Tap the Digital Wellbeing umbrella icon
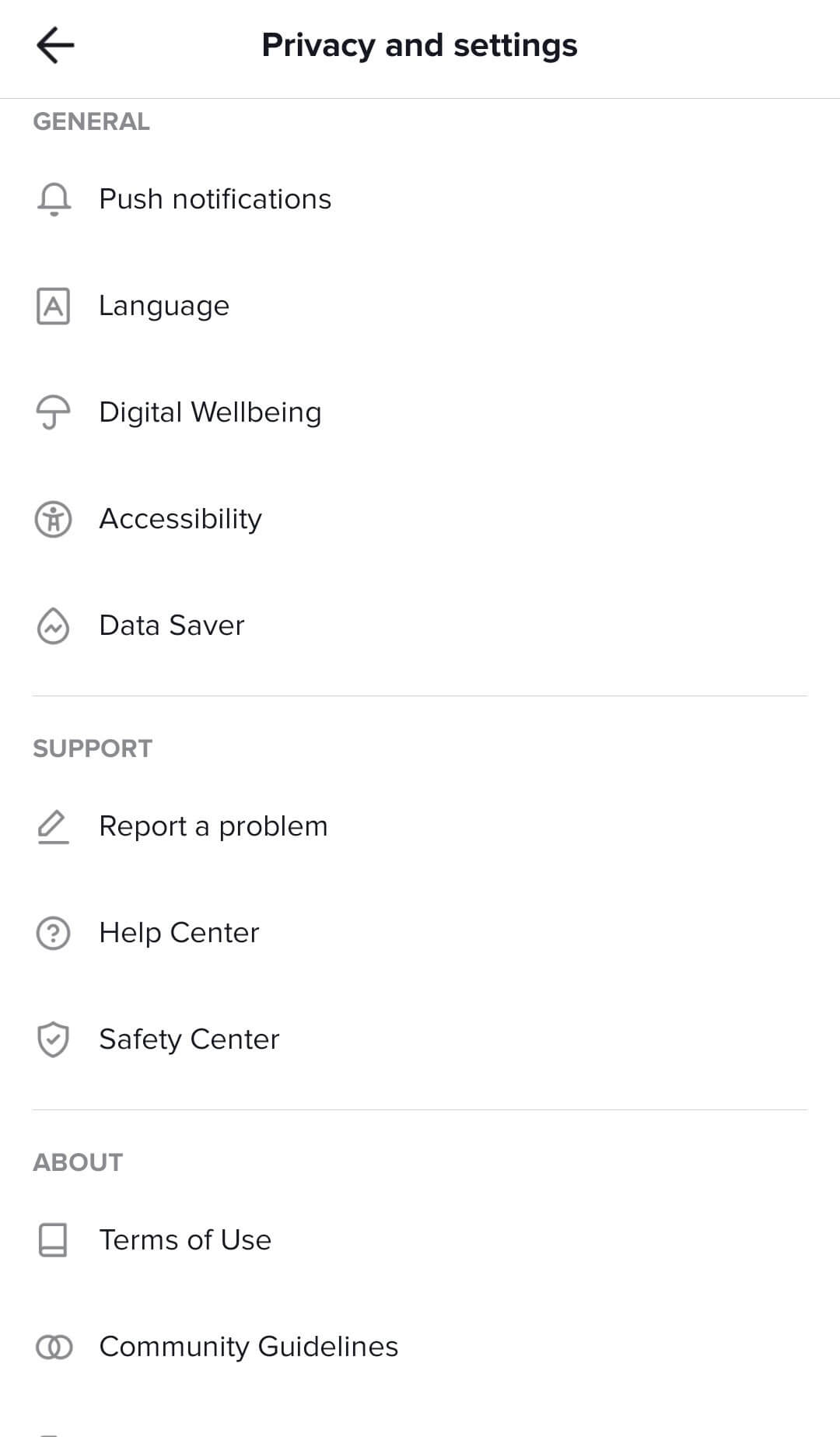This screenshot has height=1437, width=840. coord(53,412)
